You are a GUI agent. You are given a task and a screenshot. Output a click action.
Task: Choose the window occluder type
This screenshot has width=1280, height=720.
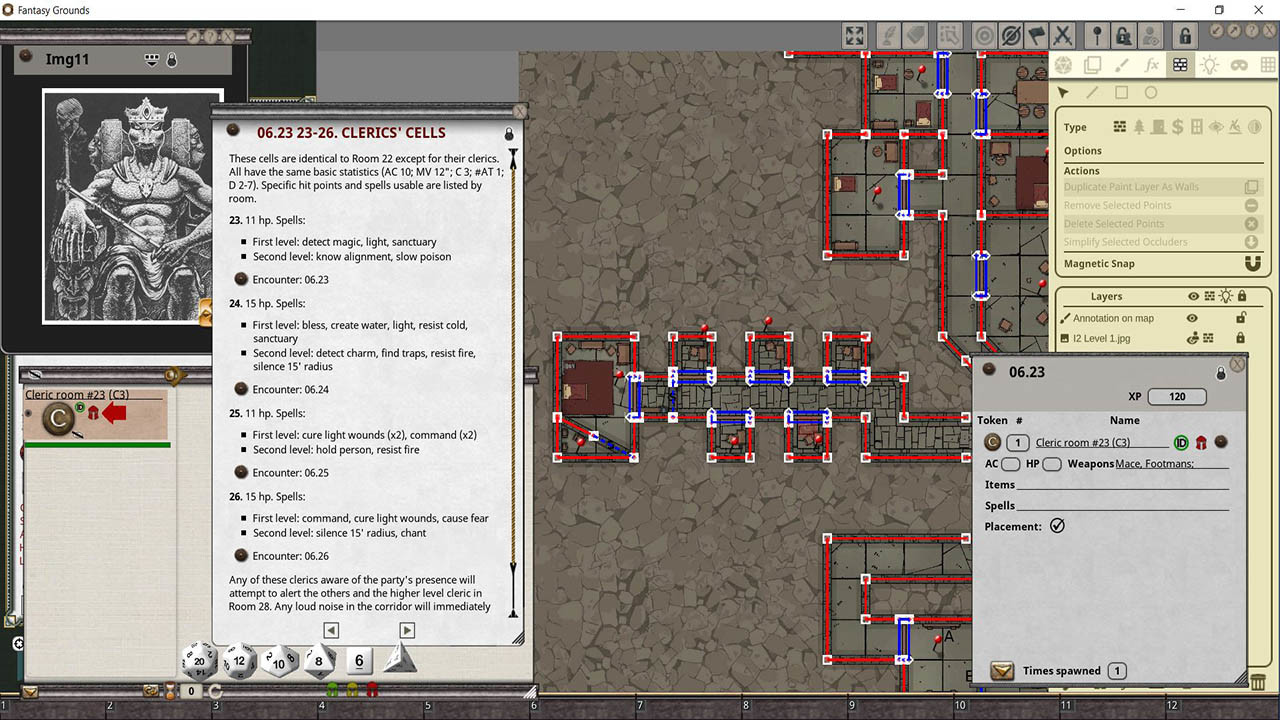tap(1197, 127)
